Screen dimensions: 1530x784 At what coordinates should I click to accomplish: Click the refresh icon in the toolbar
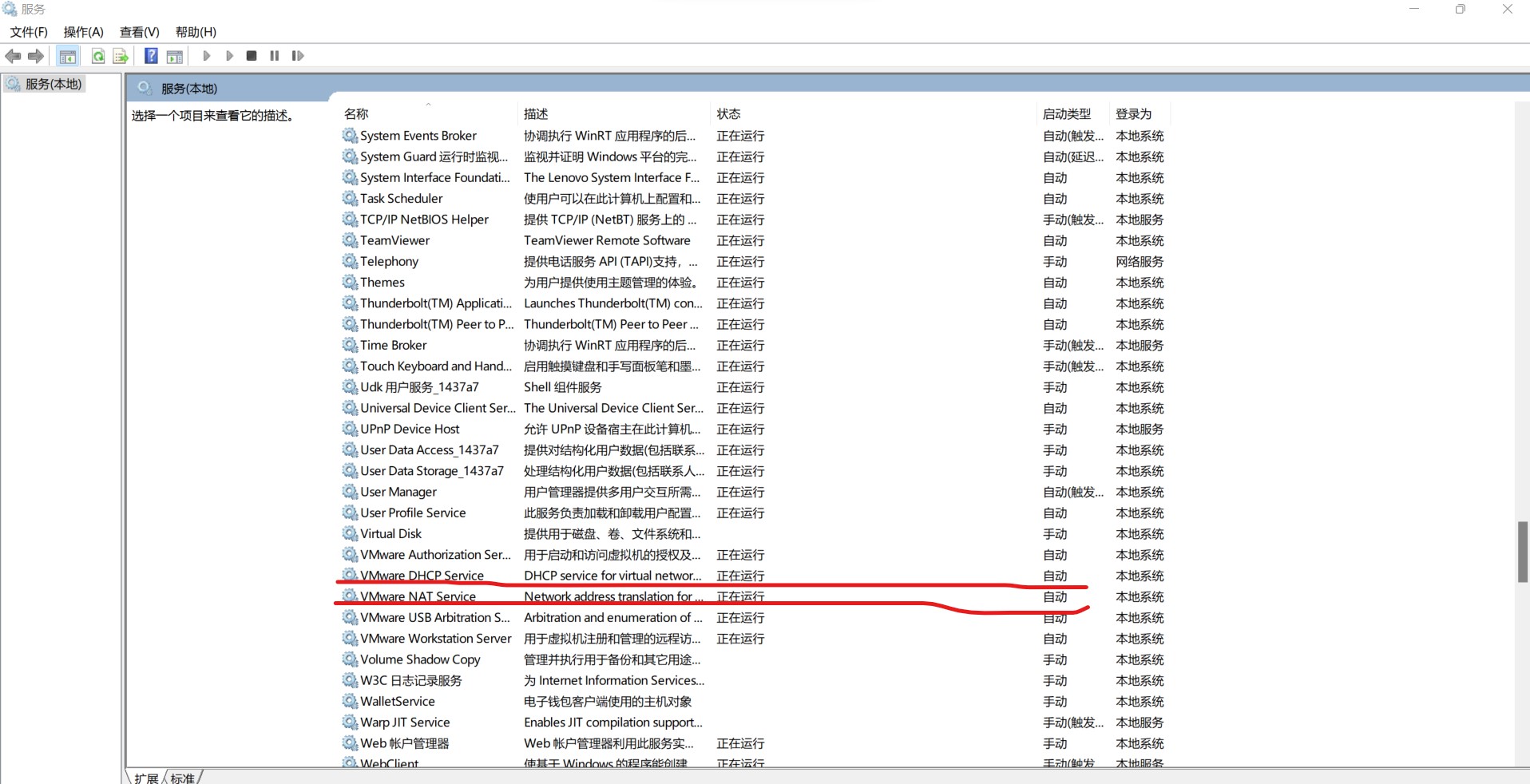click(97, 55)
